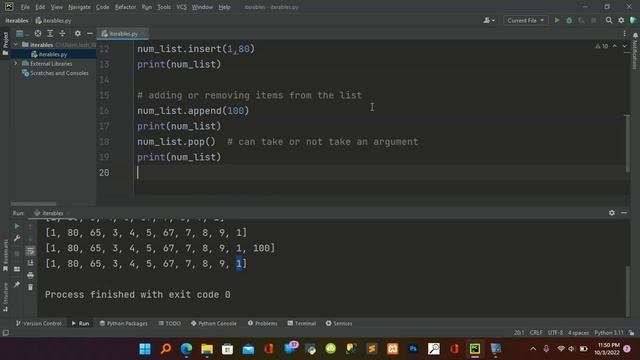
Task: Click the warnings count indicator showing 10
Action: click(x=602, y=46)
